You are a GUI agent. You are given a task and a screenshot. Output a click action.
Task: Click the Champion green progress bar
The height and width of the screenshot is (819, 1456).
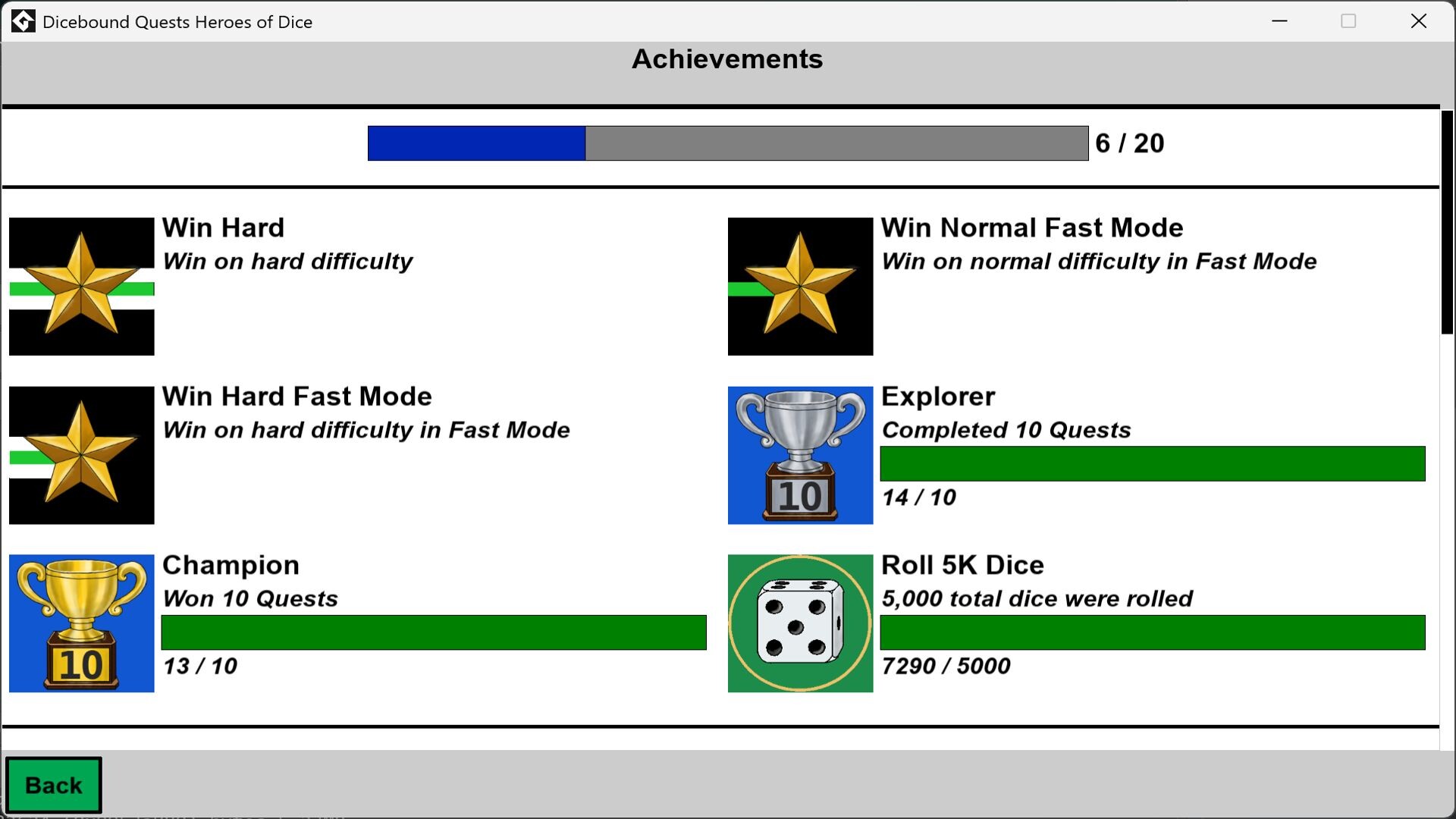(x=434, y=632)
